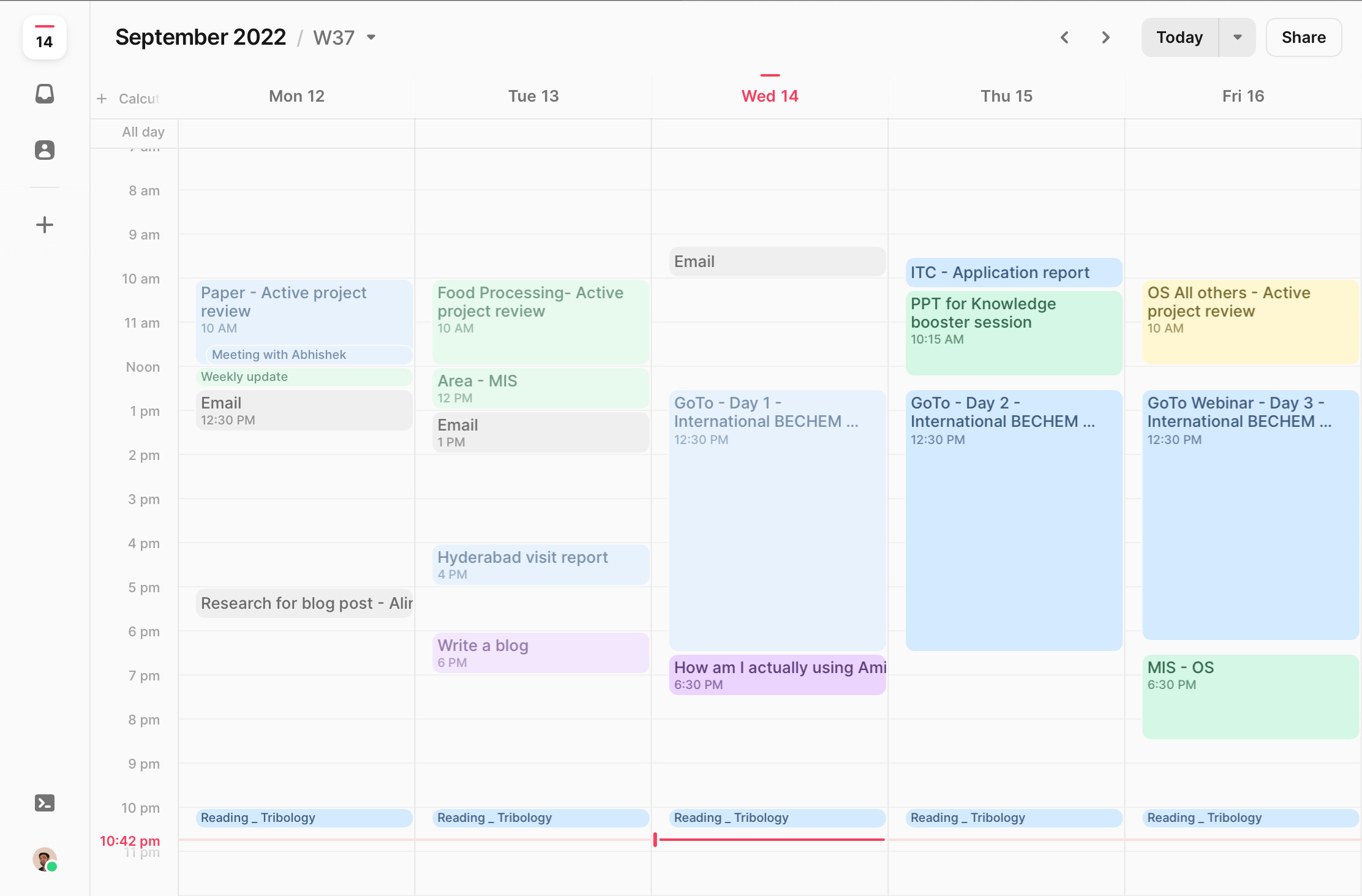Click the Today button
The image size is (1362, 896).
pos(1180,37)
